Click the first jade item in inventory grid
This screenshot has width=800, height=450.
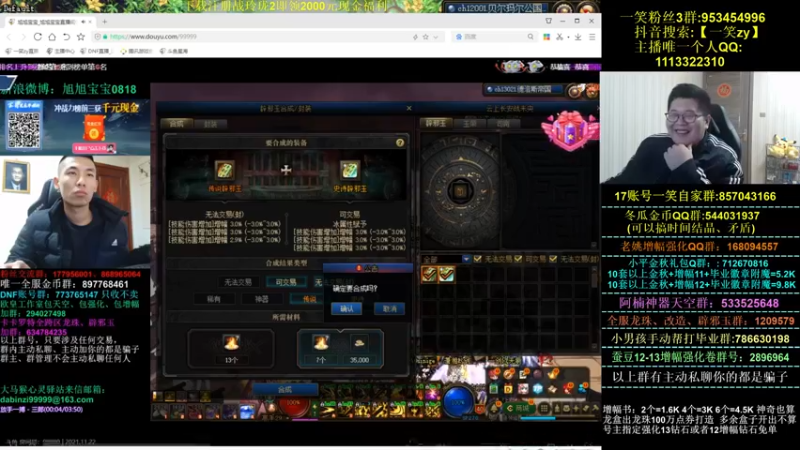[429, 274]
